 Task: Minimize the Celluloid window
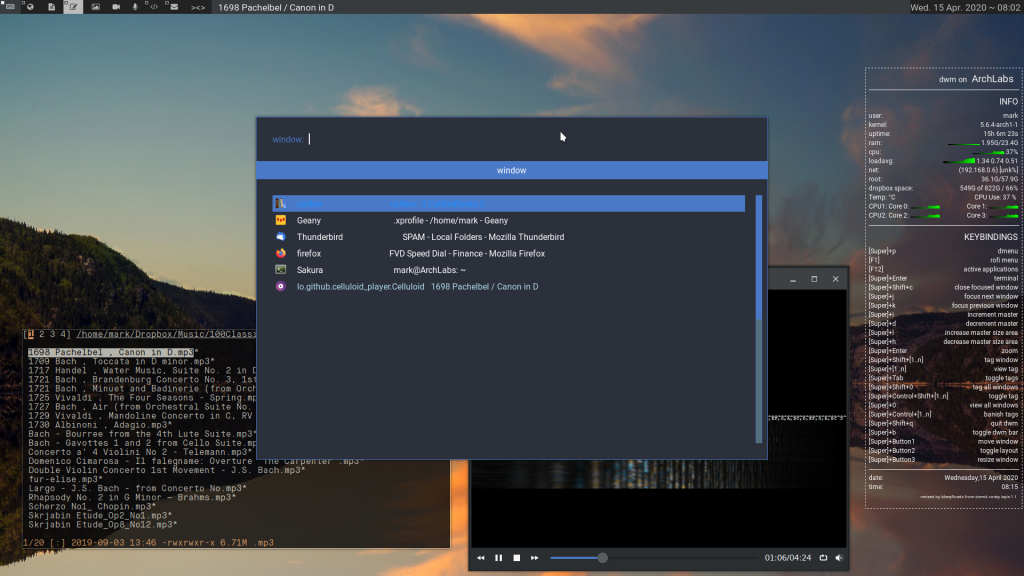coord(793,280)
